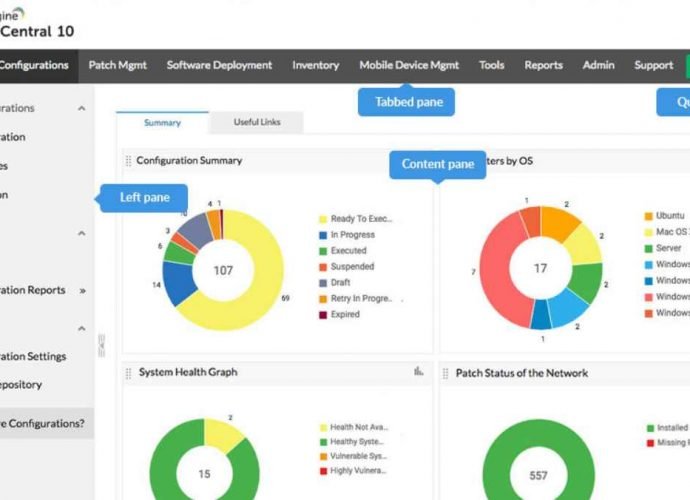Viewport: 690px width, 500px height.
Task: Click the Retry In Progre.. legend swatch
Action: 323,299
